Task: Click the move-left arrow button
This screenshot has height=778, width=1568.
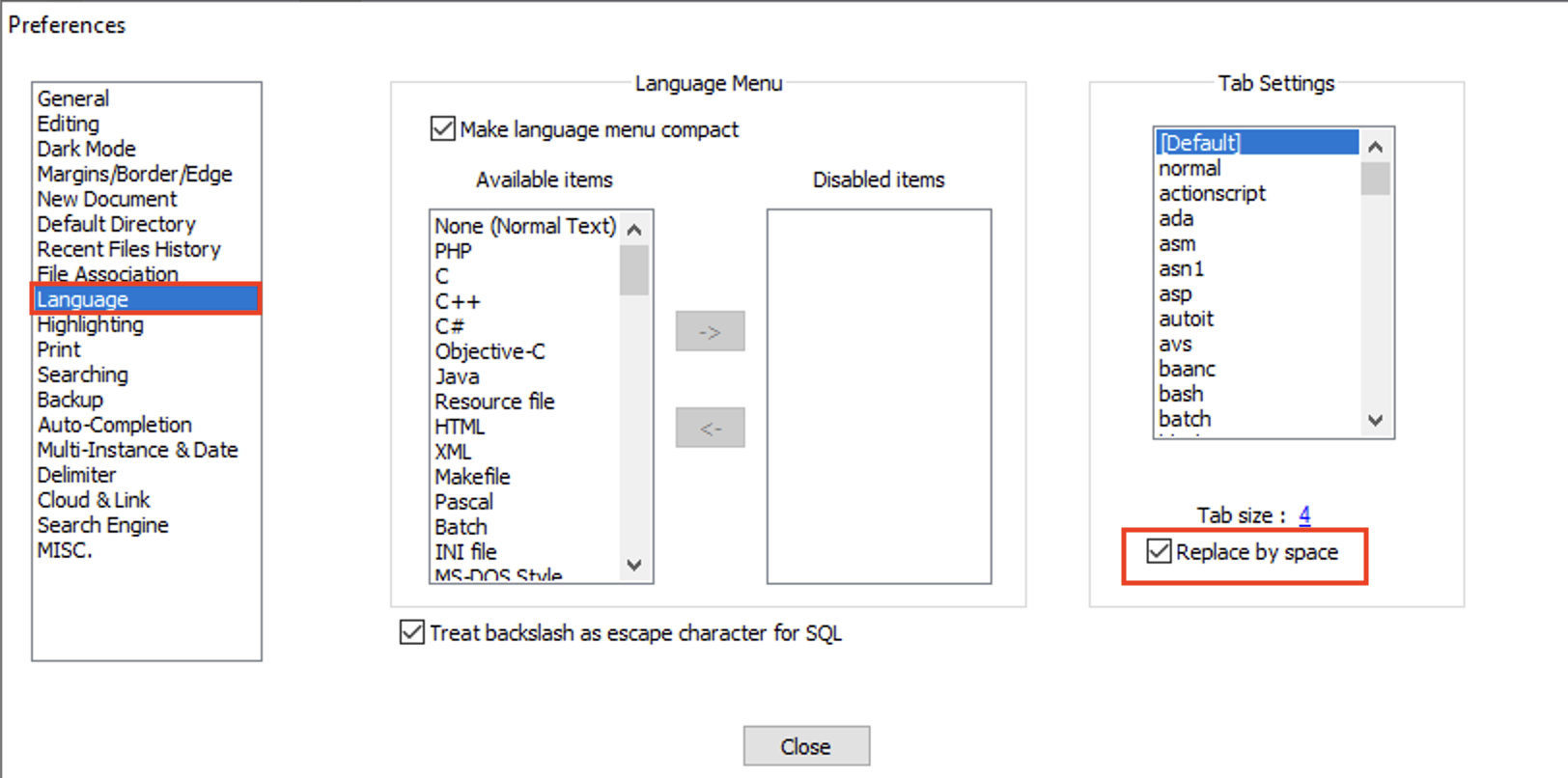Action: click(x=710, y=428)
